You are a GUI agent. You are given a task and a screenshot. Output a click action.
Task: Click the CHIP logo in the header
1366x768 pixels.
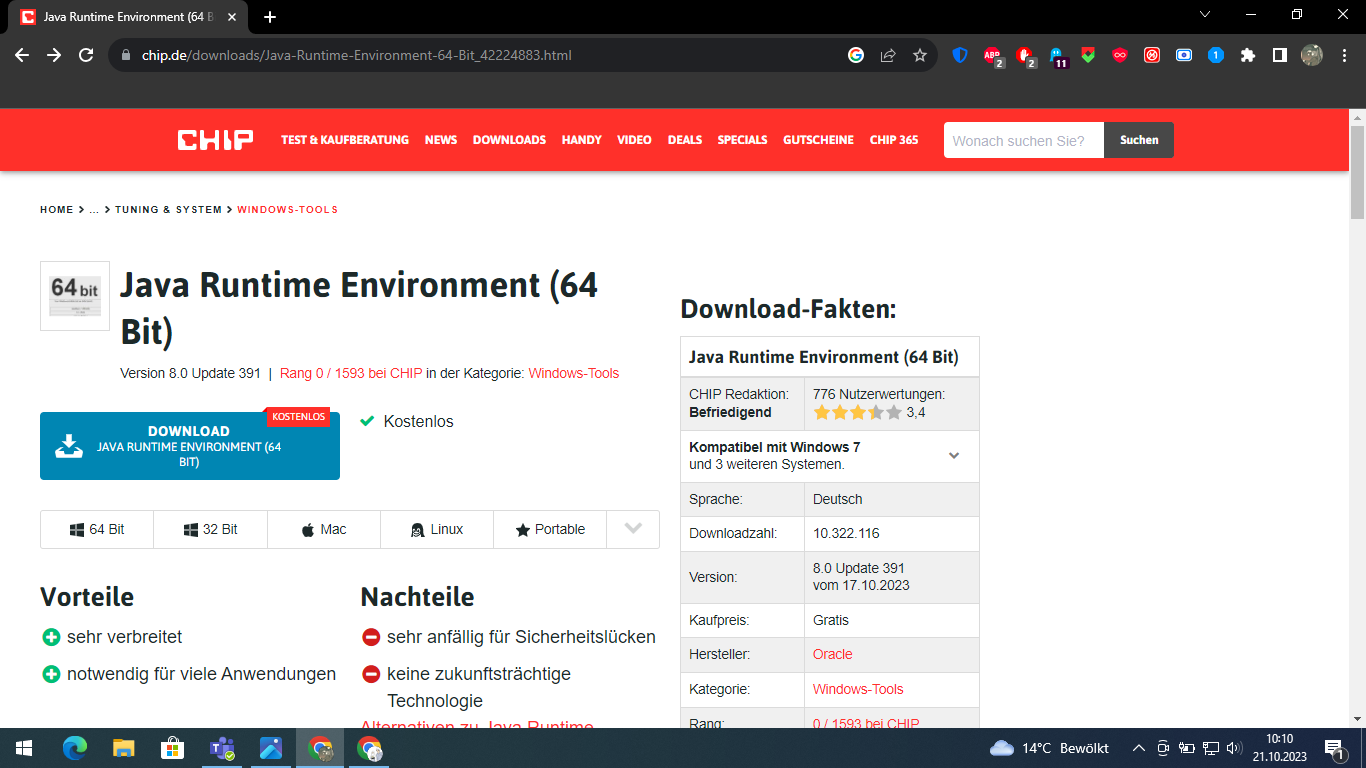point(214,140)
